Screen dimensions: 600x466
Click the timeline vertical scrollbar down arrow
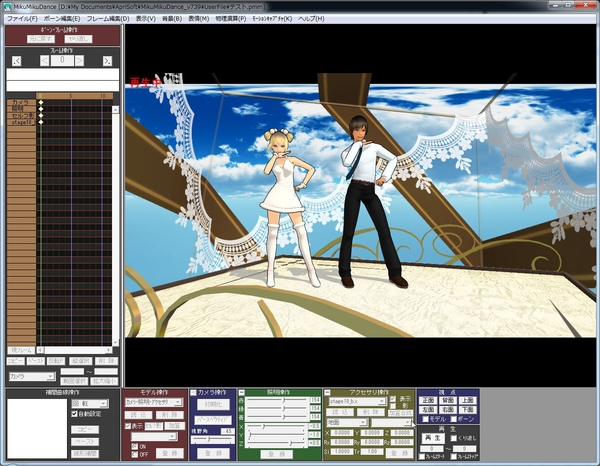(x=115, y=342)
